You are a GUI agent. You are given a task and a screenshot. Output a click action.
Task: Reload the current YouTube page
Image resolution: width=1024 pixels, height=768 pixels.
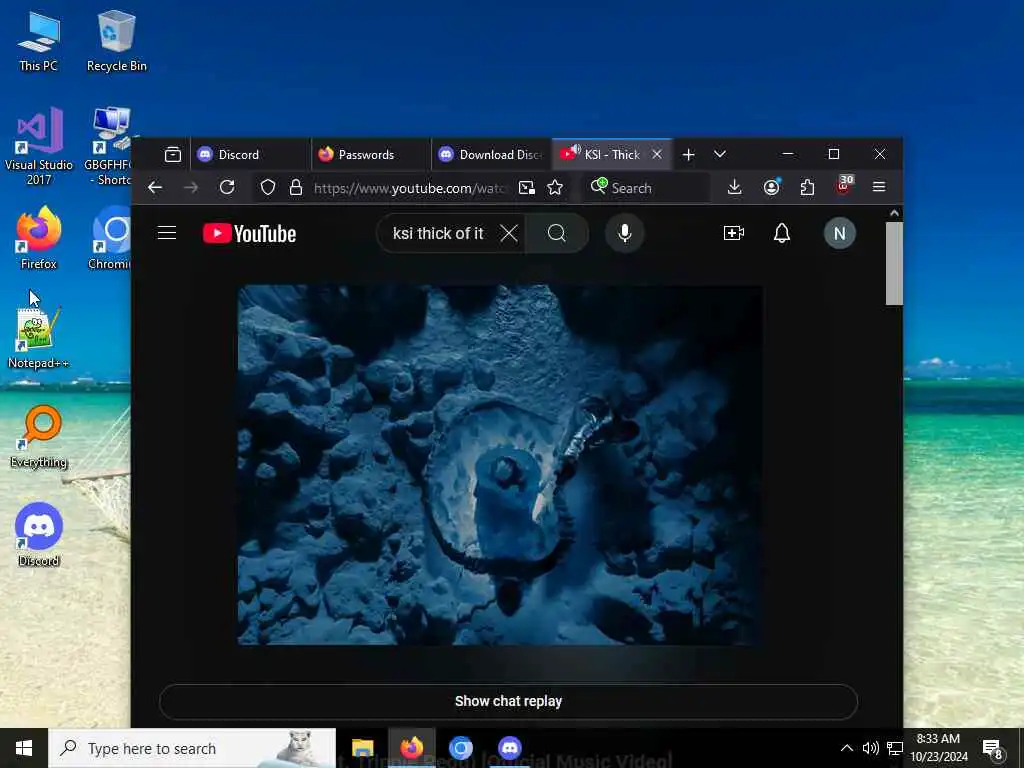pyautogui.click(x=227, y=188)
